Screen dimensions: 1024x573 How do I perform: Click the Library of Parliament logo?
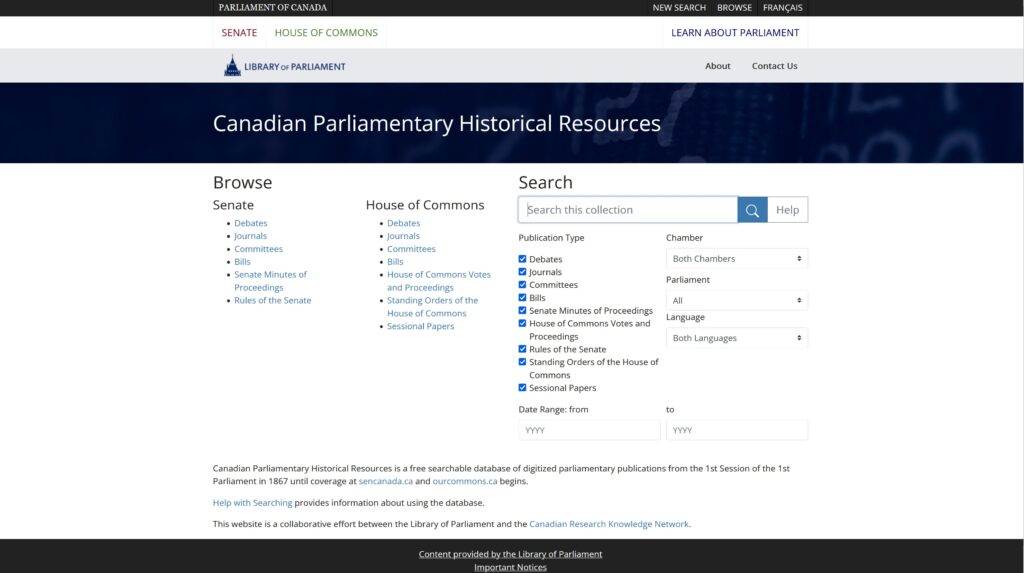point(285,66)
